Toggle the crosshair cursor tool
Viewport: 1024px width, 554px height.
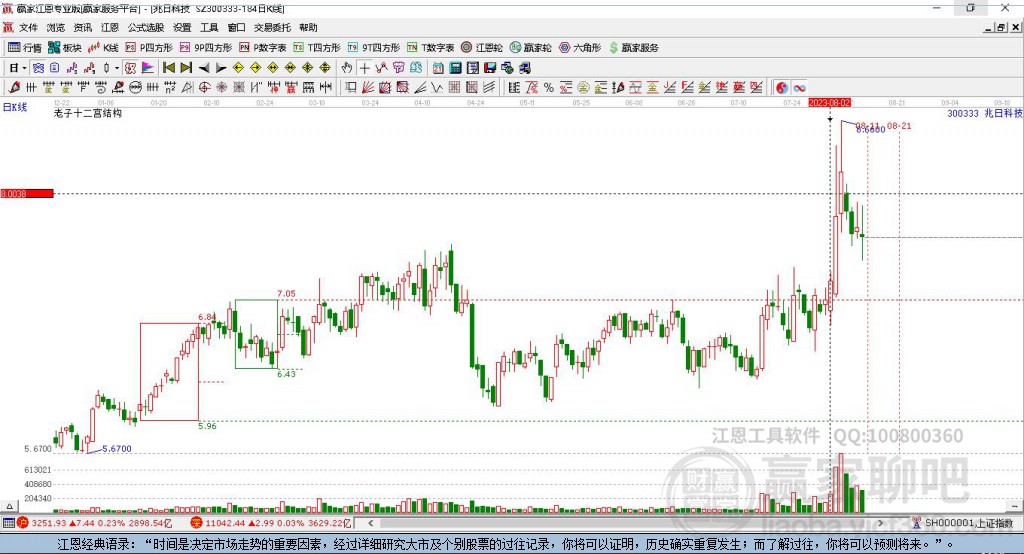point(364,68)
